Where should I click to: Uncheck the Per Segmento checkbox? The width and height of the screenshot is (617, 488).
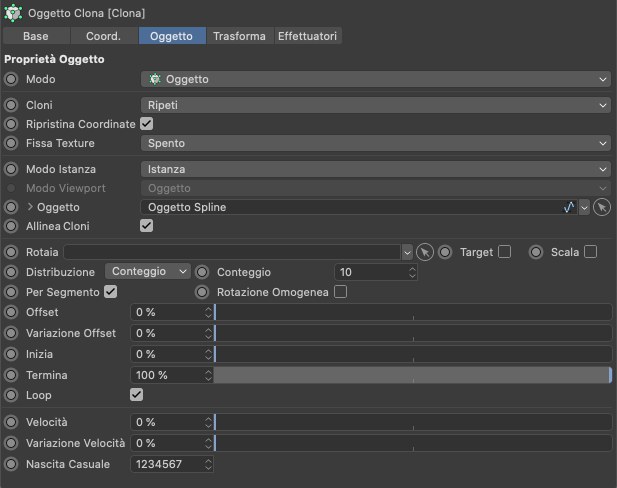point(111,292)
